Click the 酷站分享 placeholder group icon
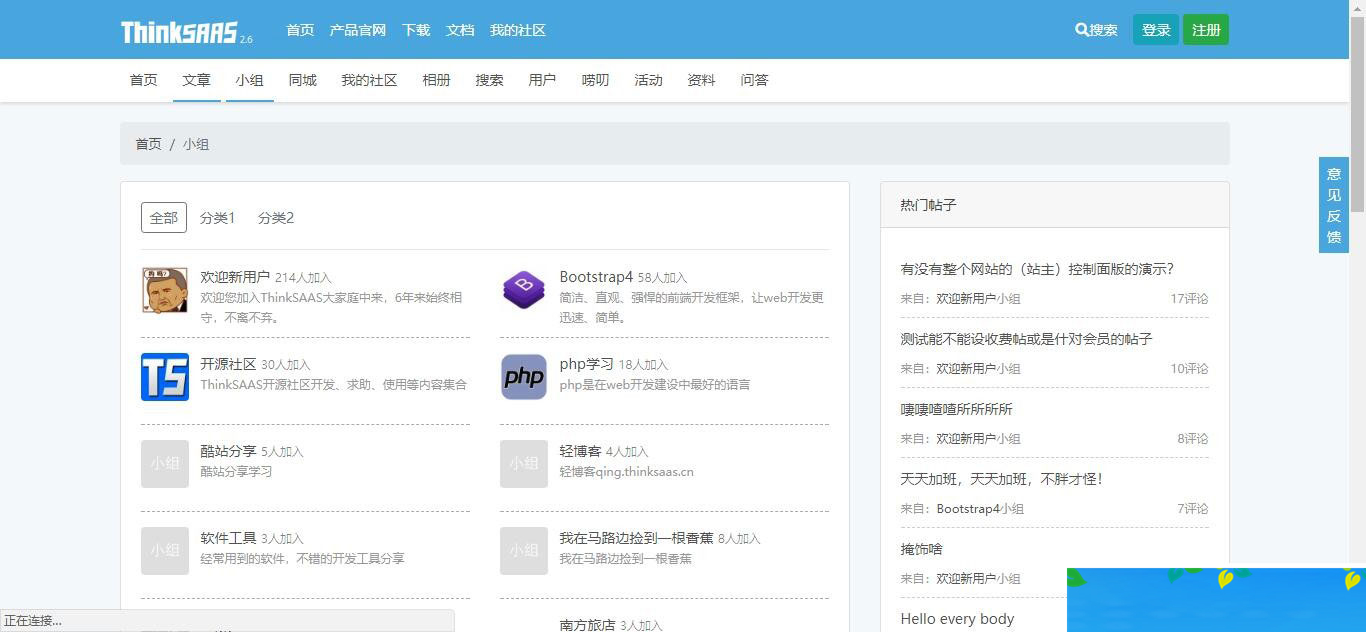This screenshot has height=632, width=1366. 164,464
